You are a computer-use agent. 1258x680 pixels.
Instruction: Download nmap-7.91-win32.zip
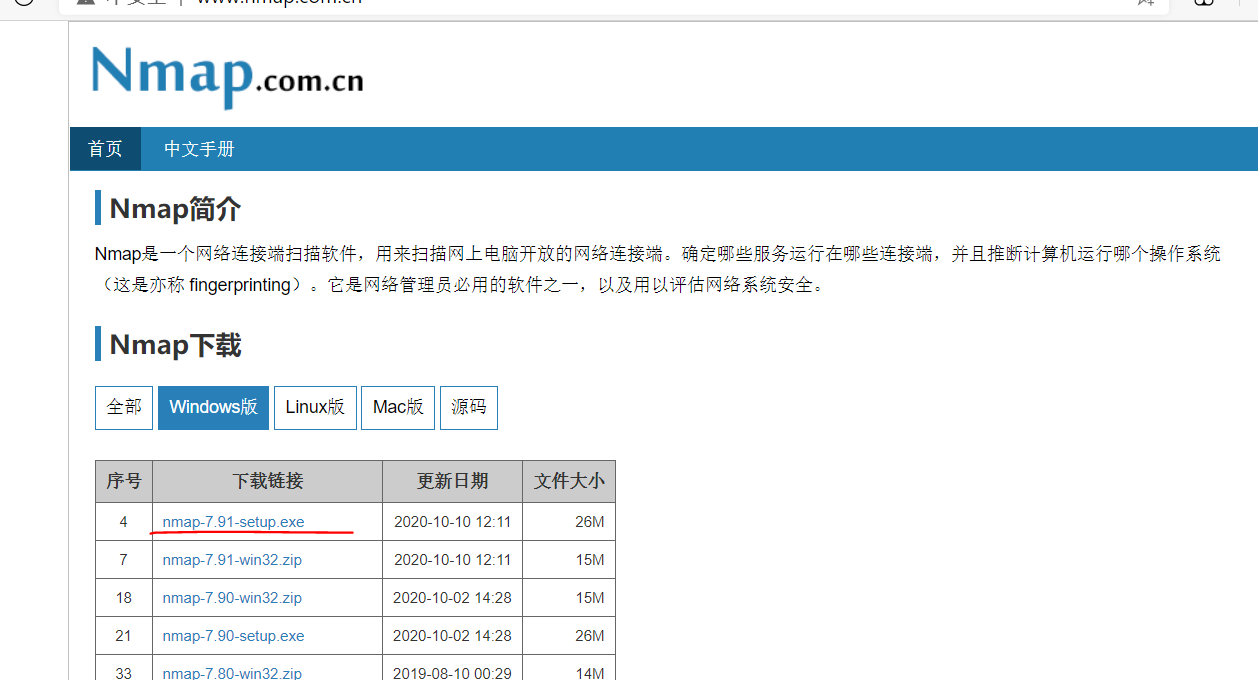tap(232, 560)
